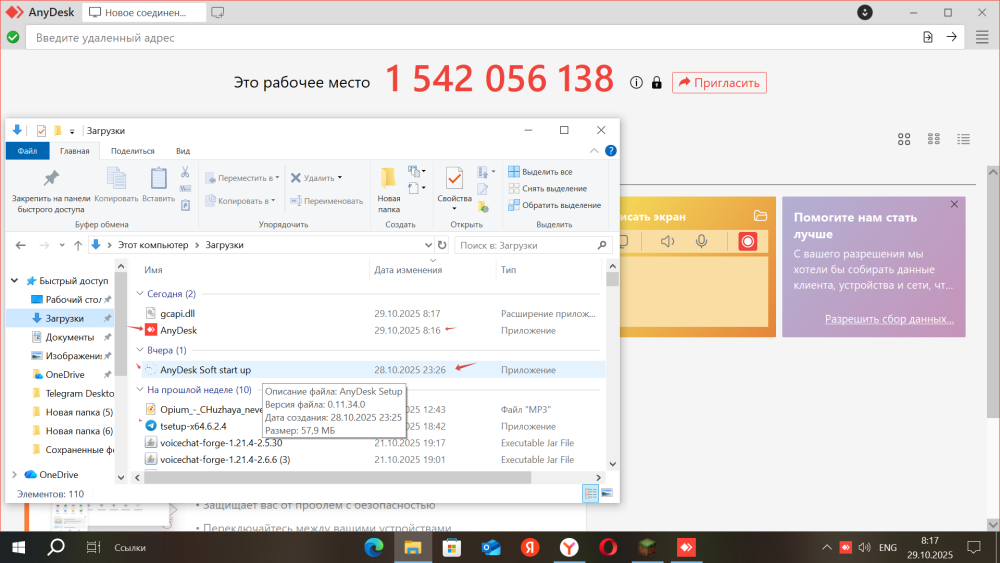Switch to list view in AnyDesk
The height and width of the screenshot is (563, 1000).
[963, 139]
